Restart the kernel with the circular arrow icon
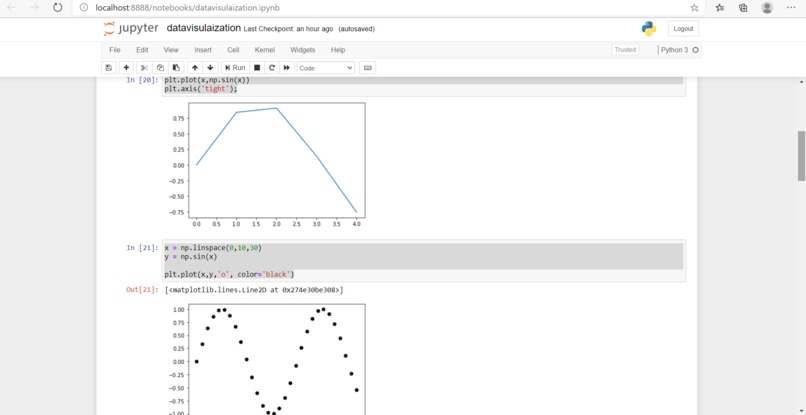806x415 pixels. pyautogui.click(x=272, y=68)
